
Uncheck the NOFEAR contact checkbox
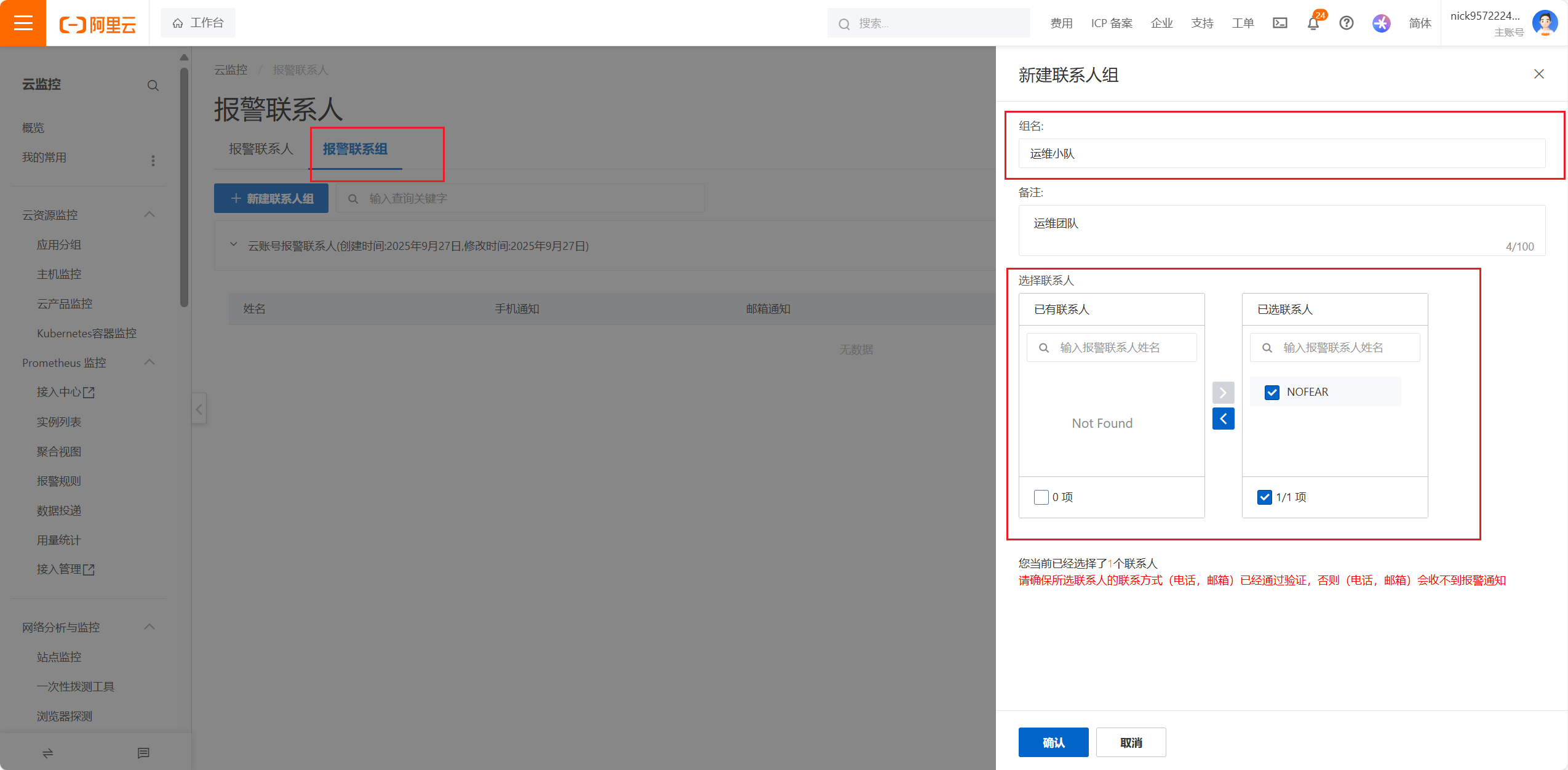pyautogui.click(x=1272, y=392)
